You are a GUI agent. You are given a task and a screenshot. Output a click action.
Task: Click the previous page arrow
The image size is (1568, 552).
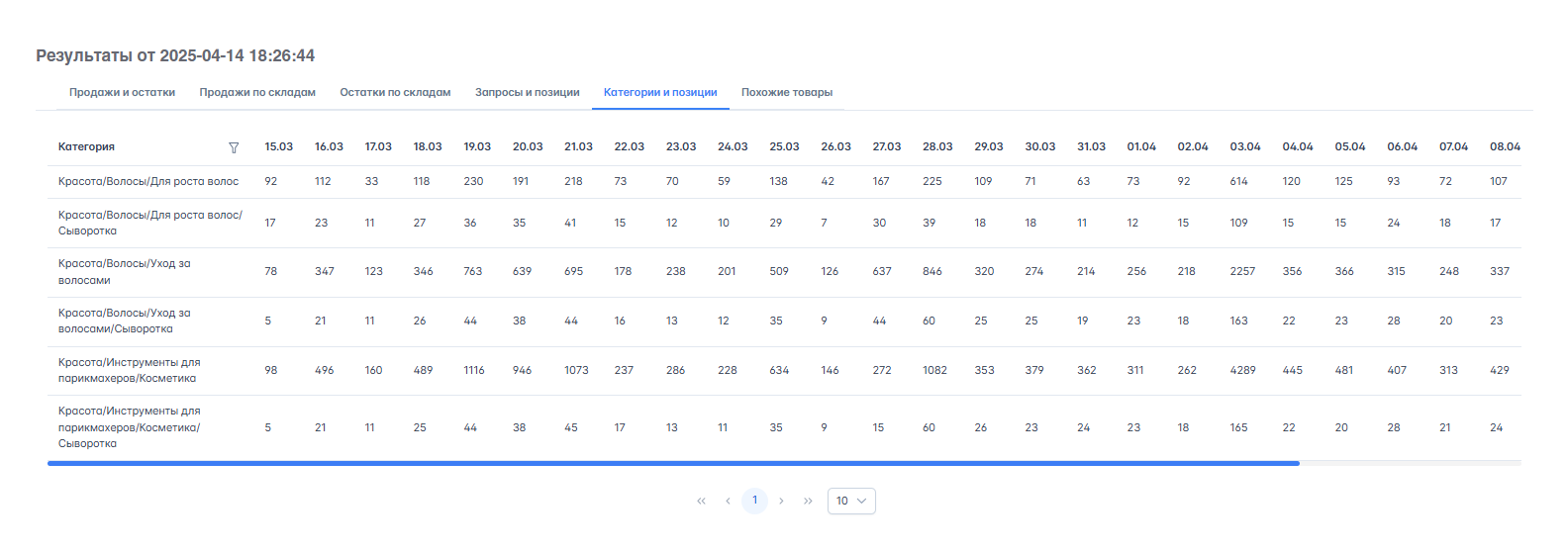(x=728, y=502)
